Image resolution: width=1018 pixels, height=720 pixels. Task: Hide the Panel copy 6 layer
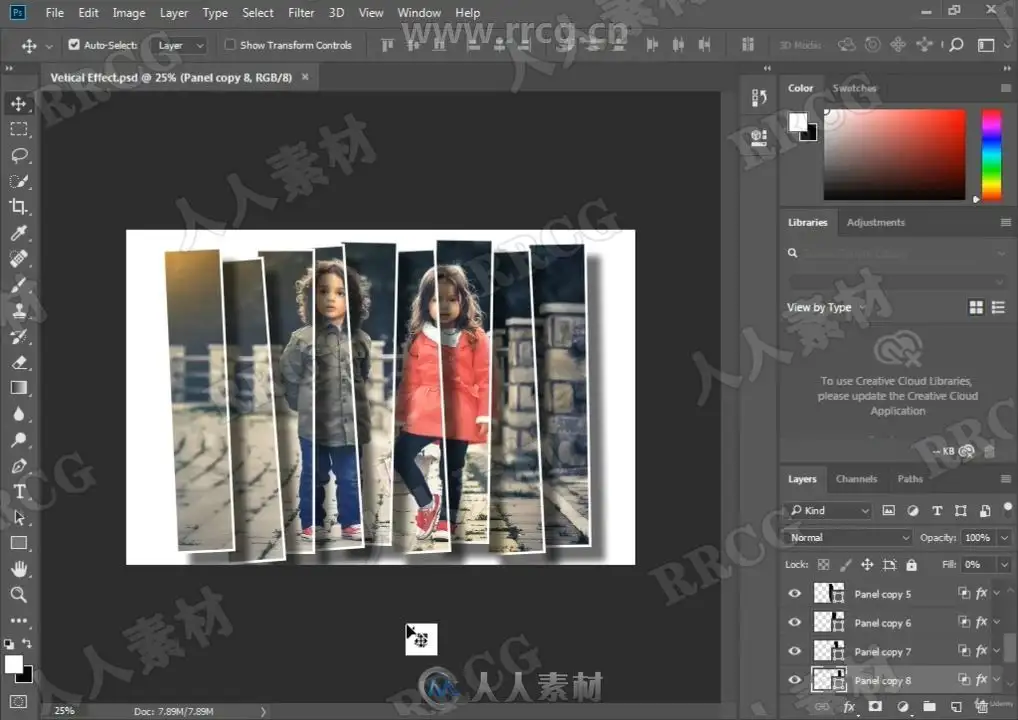(795, 622)
